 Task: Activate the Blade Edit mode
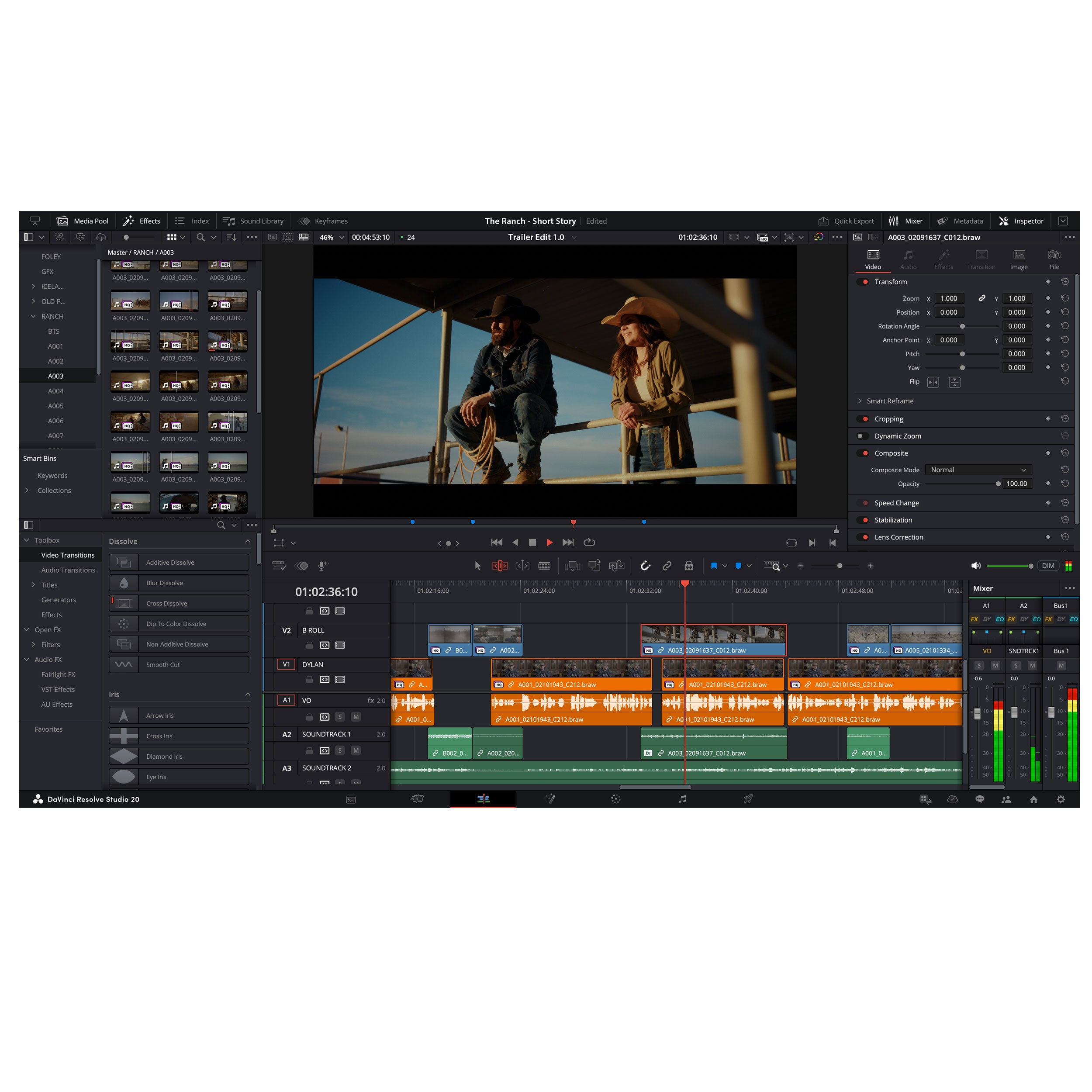point(544,565)
